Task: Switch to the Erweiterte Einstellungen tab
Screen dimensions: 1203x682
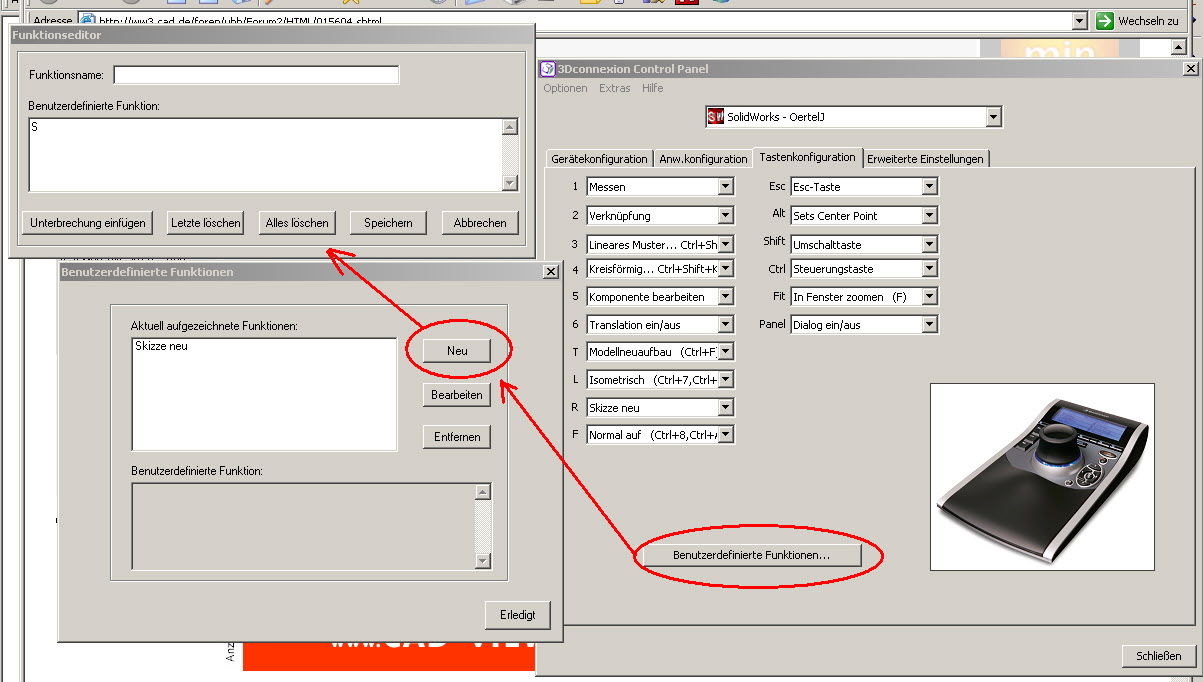Action: pyautogui.click(x=926, y=159)
